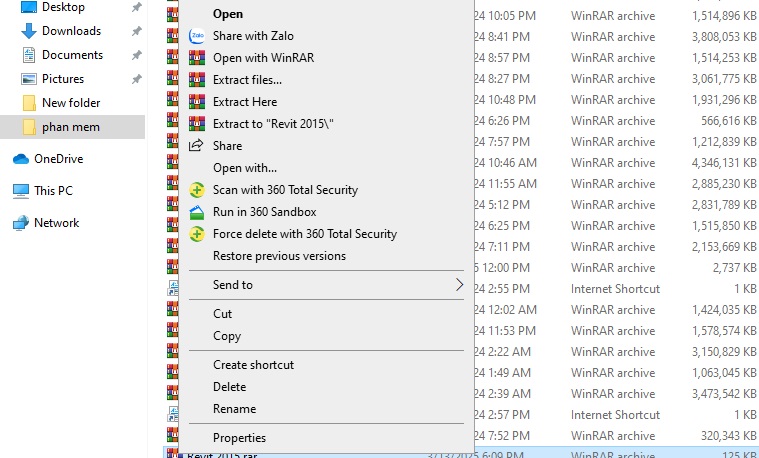
Task: Choose Rename in the context menu
Action: (x=234, y=409)
